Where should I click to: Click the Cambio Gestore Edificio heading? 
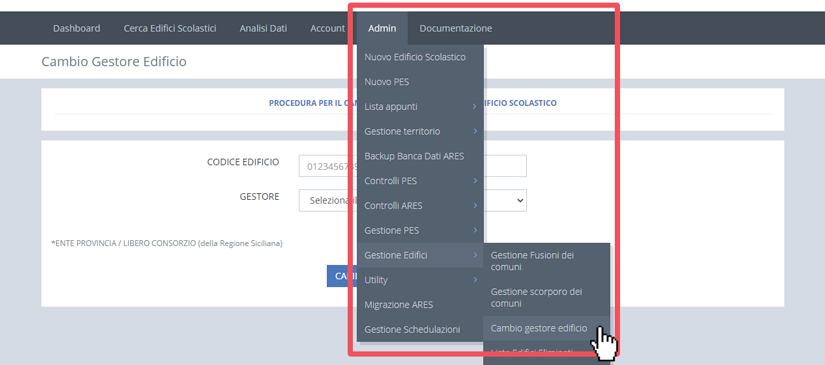[x=114, y=62]
